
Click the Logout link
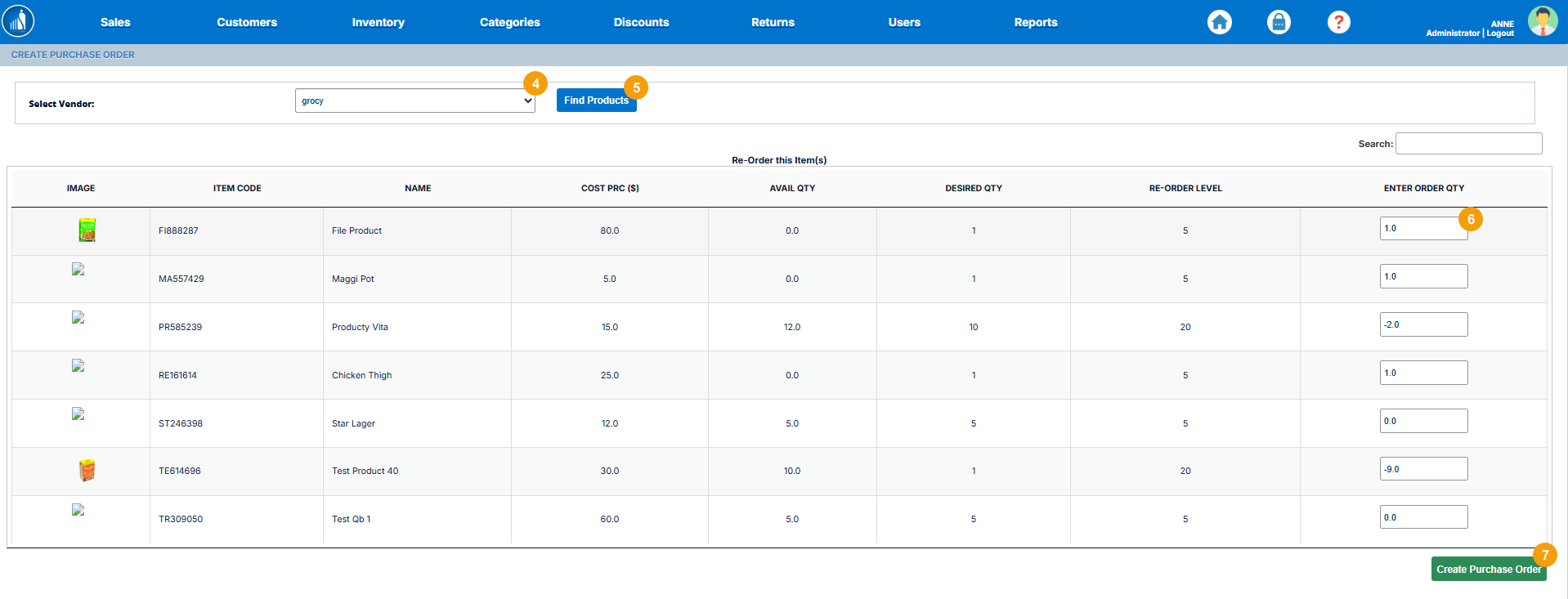pos(1500,34)
